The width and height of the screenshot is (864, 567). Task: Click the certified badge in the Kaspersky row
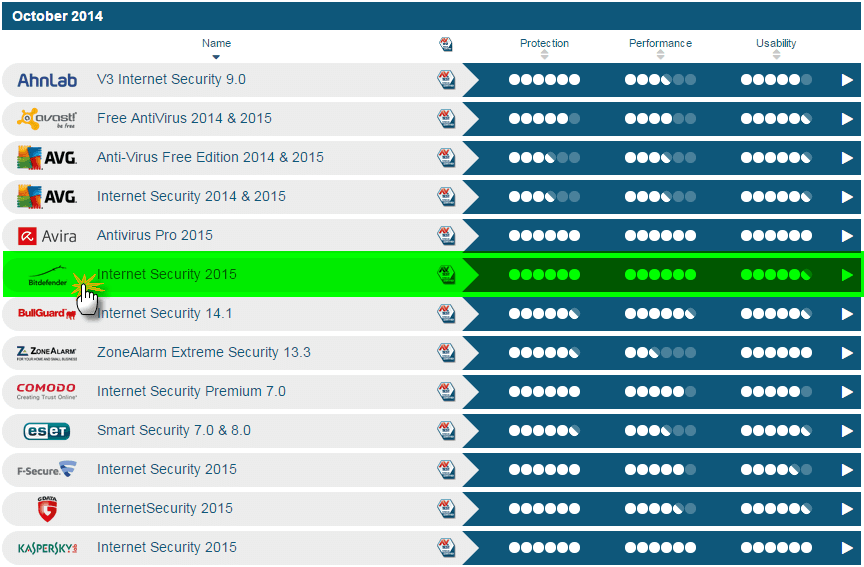[446, 547]
